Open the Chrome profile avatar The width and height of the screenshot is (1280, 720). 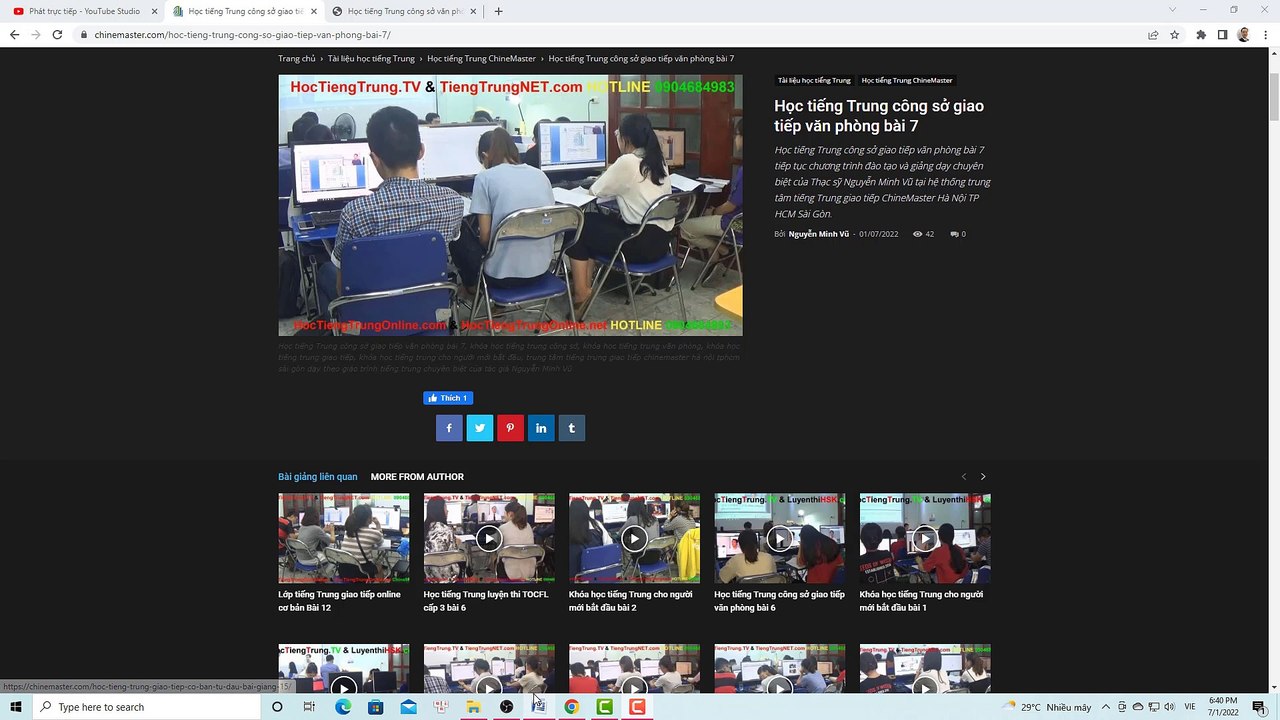coord(1244,34)
